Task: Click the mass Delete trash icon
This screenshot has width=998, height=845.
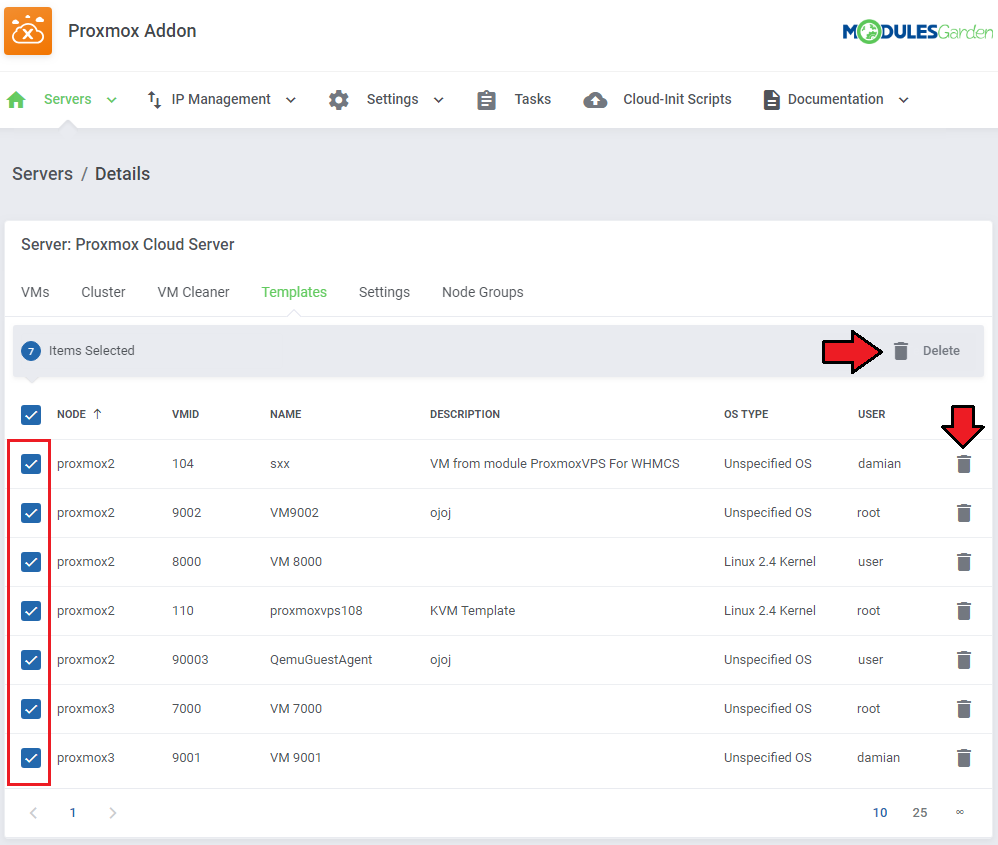Action: (x=901, y=351)
